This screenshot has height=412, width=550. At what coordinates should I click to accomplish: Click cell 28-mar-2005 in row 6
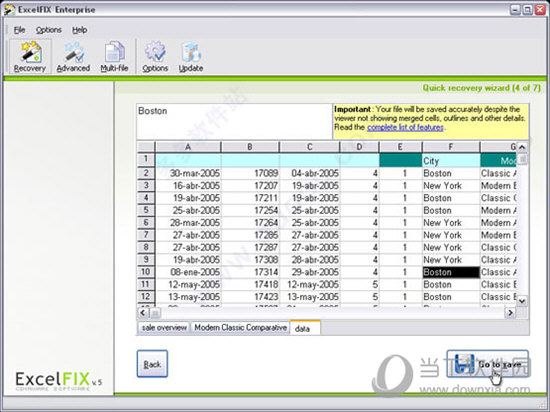click(x=188, y=223)
